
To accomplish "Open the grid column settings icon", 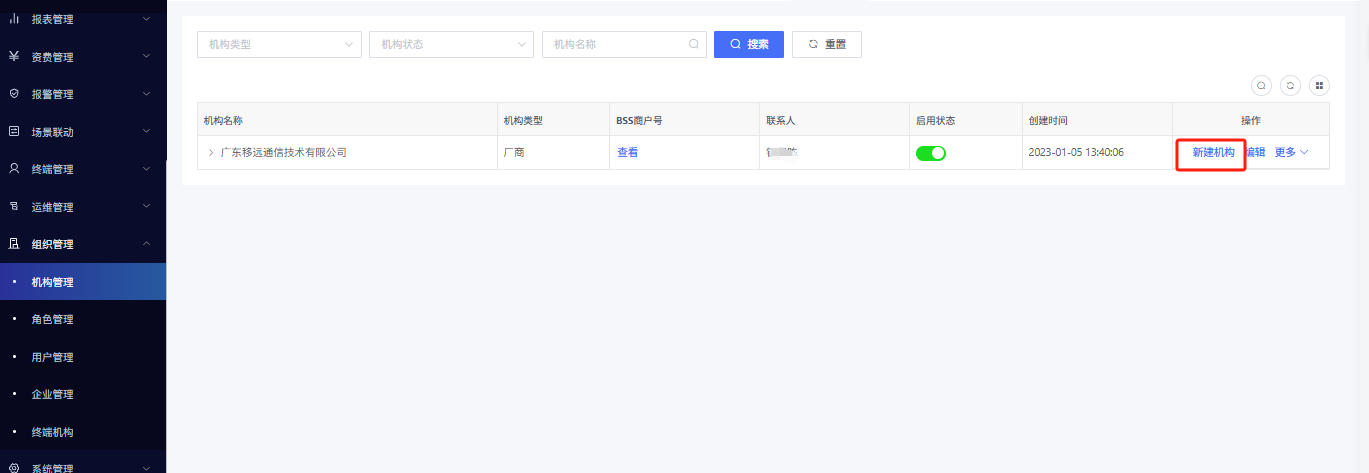I will 1319,86.
